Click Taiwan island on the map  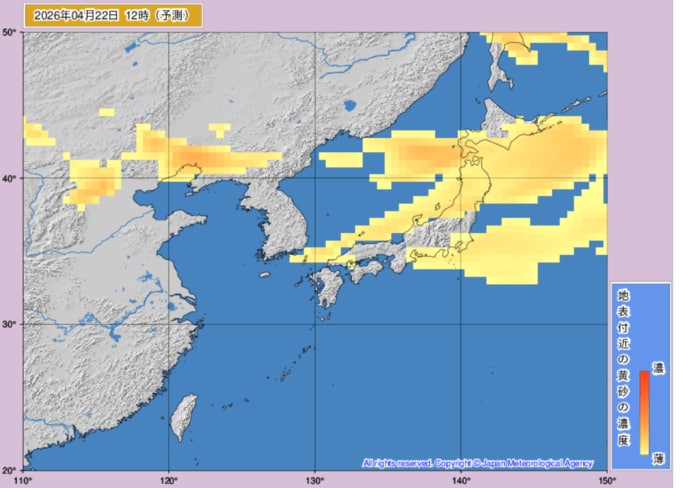tap(182, 417)
